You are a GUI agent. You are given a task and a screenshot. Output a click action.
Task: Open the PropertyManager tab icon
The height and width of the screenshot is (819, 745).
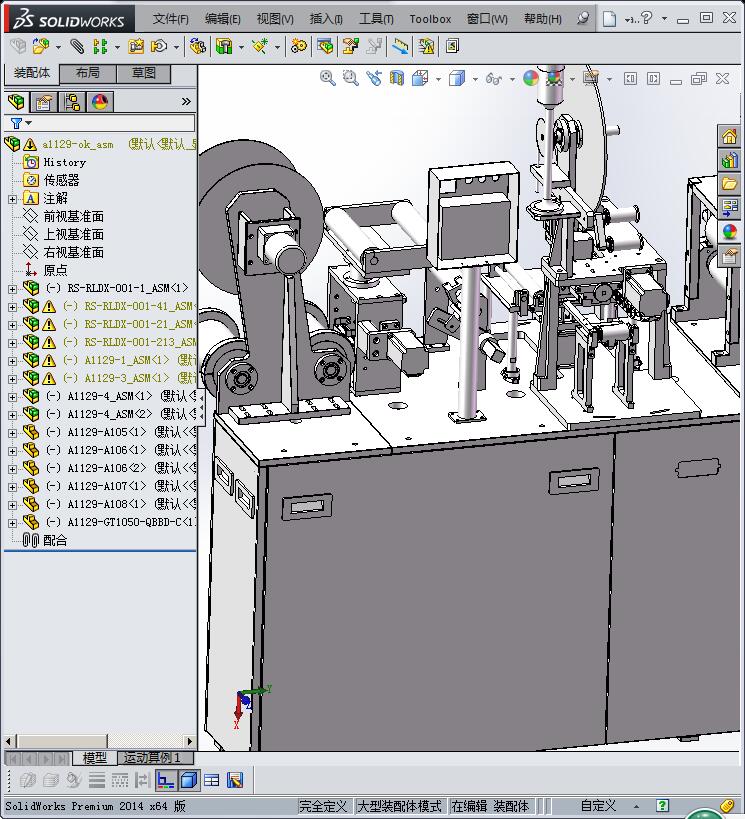point(43,102)
